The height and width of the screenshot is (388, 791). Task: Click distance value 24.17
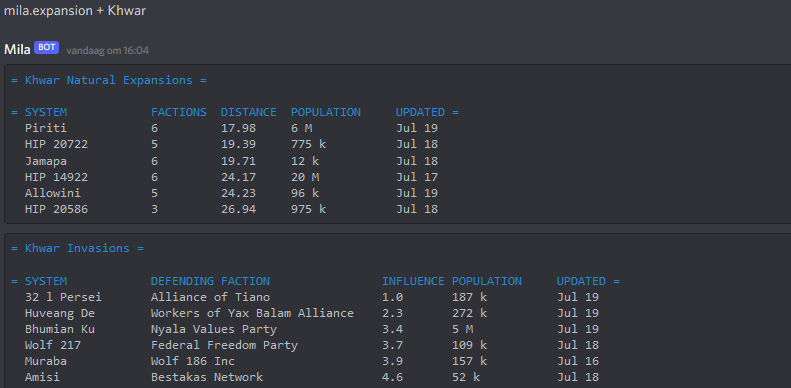click(x=238, y=177)
